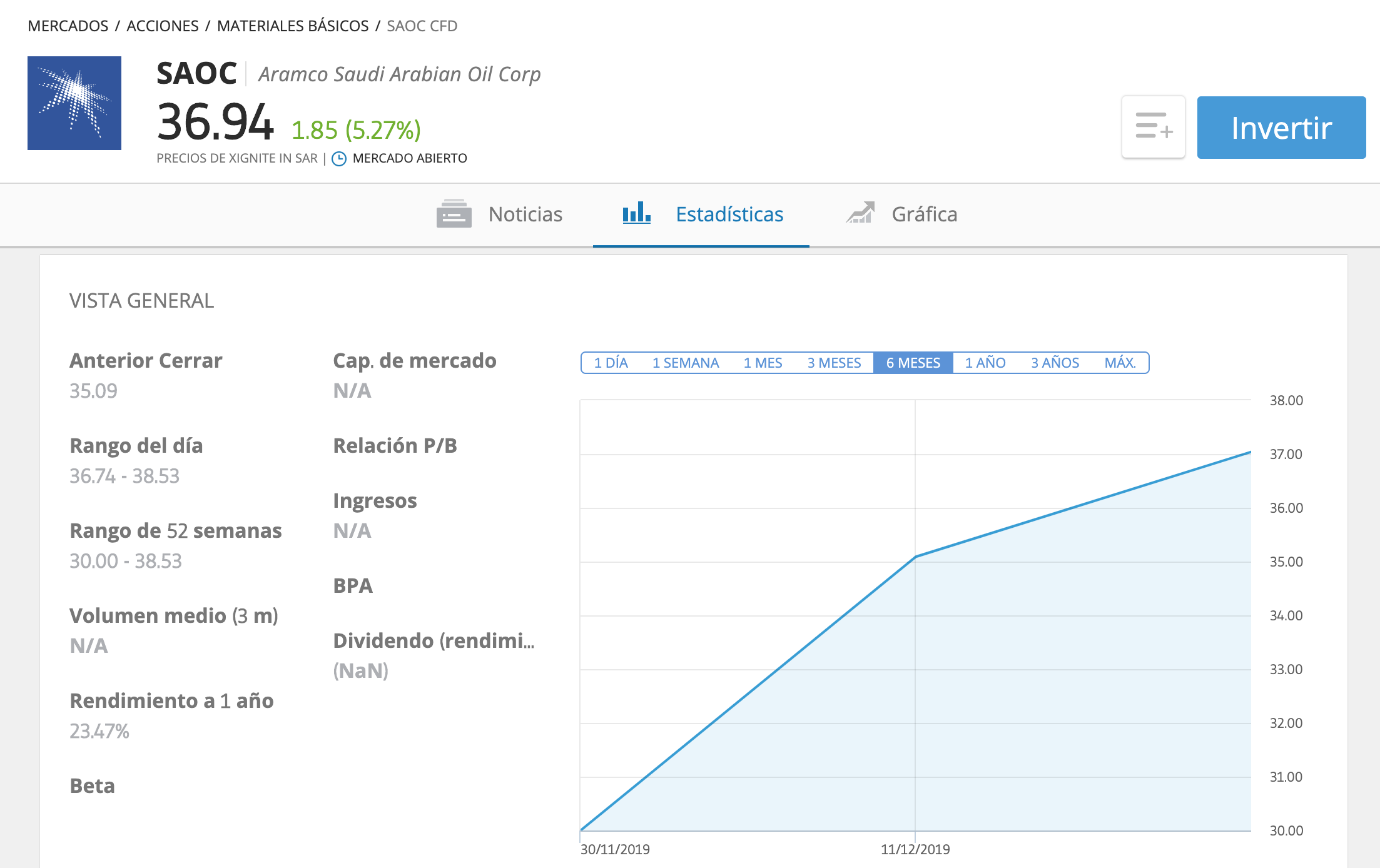1380x868 pixels.
Task: Switch to the Gráfica tab
Action: click(924, 214)
